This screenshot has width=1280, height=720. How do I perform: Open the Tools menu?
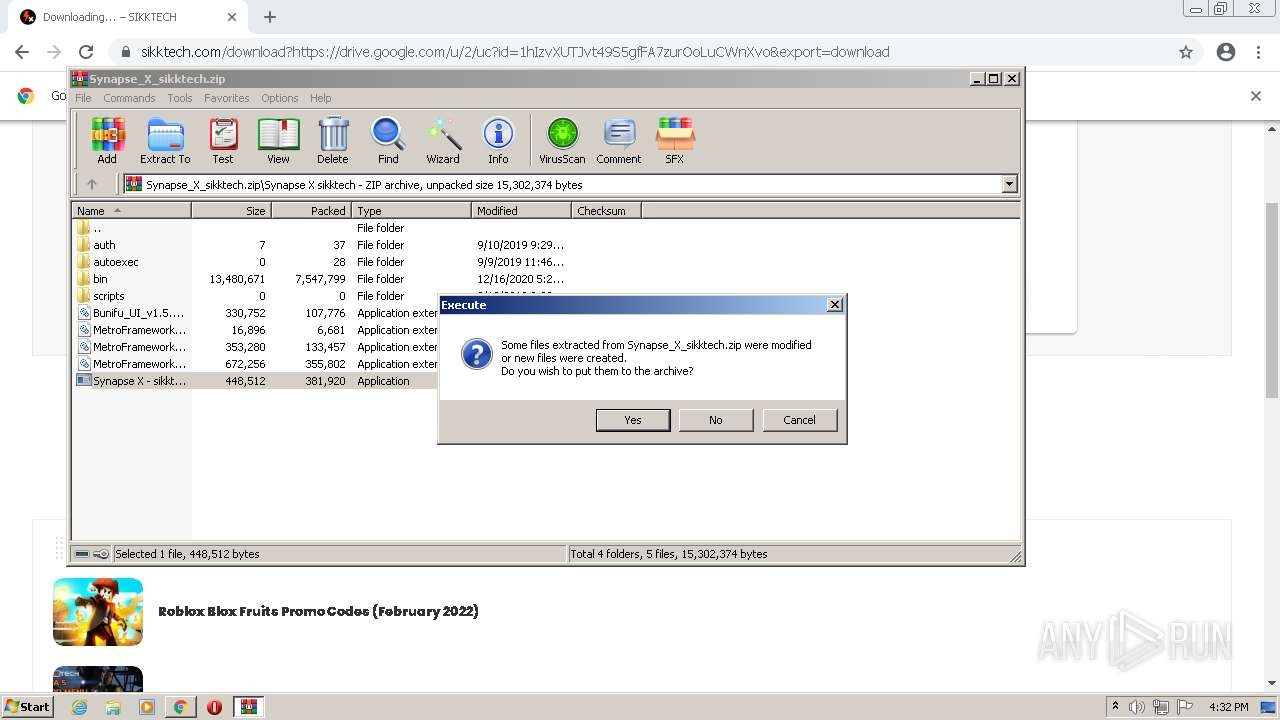(180, 98)
